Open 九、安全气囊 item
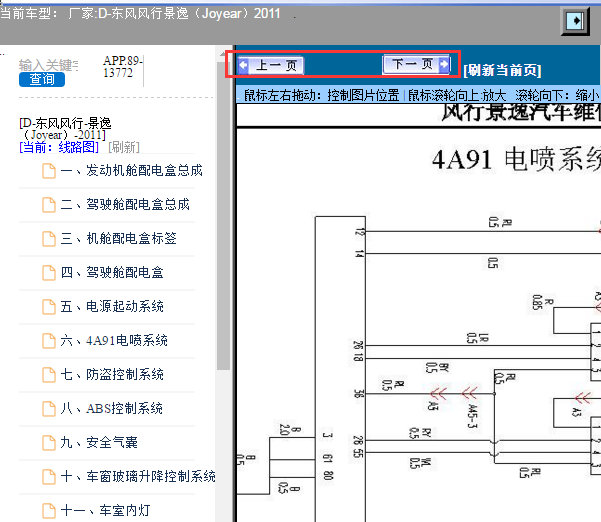Screen dimensions: 601x522 coord(99,442)
